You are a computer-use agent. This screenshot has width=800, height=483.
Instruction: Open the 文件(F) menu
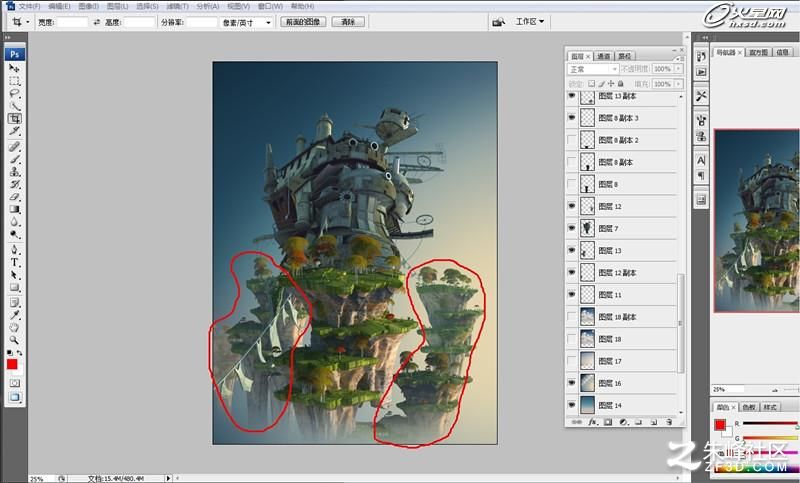(29, 7)
